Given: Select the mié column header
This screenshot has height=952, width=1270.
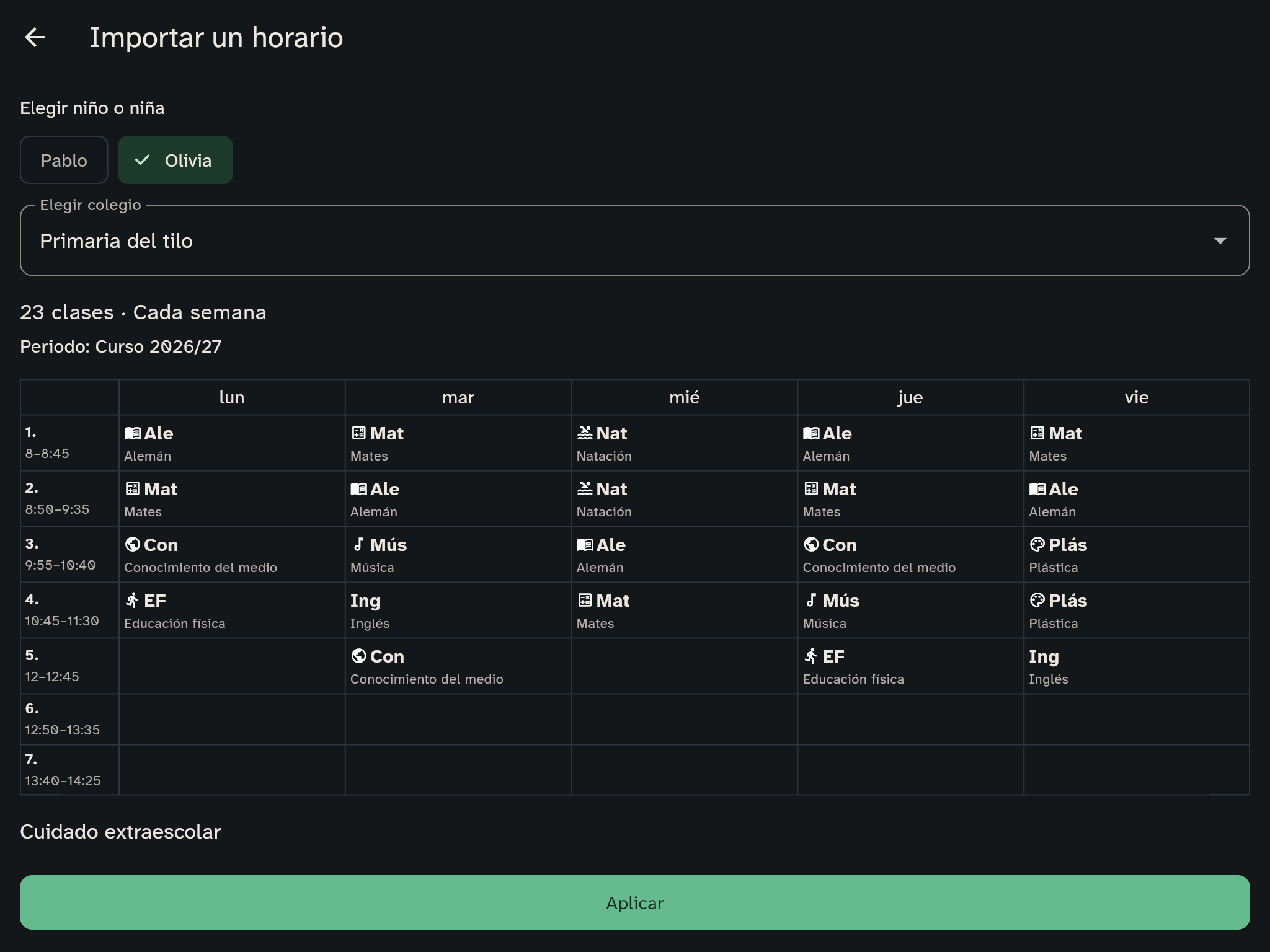Looking at the screenshot, I should coord(684,397).
